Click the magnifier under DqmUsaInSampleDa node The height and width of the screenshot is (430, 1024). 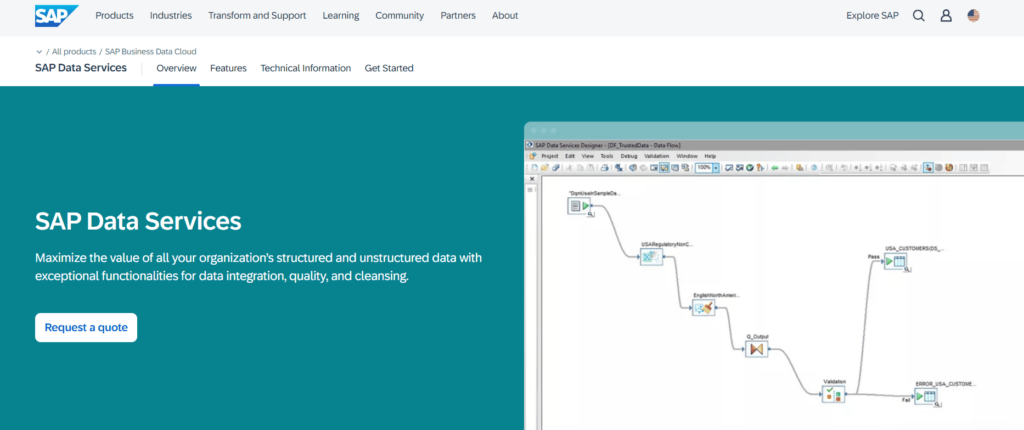590,214
